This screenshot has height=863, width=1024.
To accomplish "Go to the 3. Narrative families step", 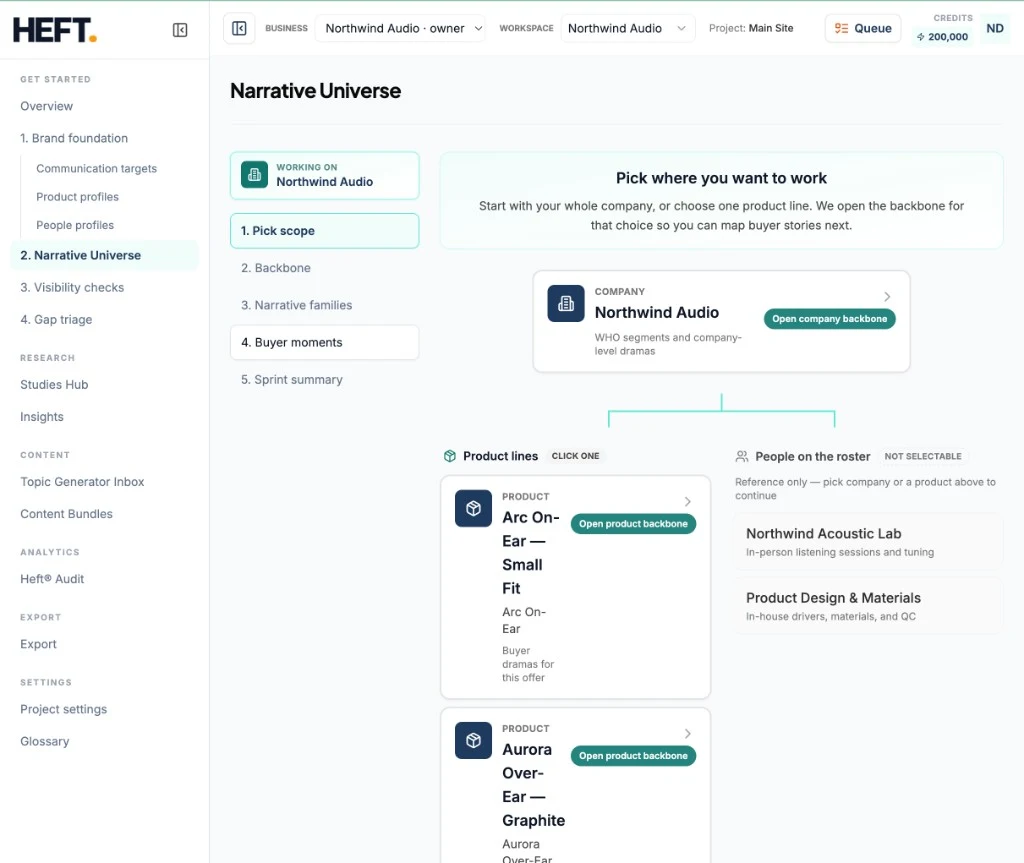I will pos(325,305).
